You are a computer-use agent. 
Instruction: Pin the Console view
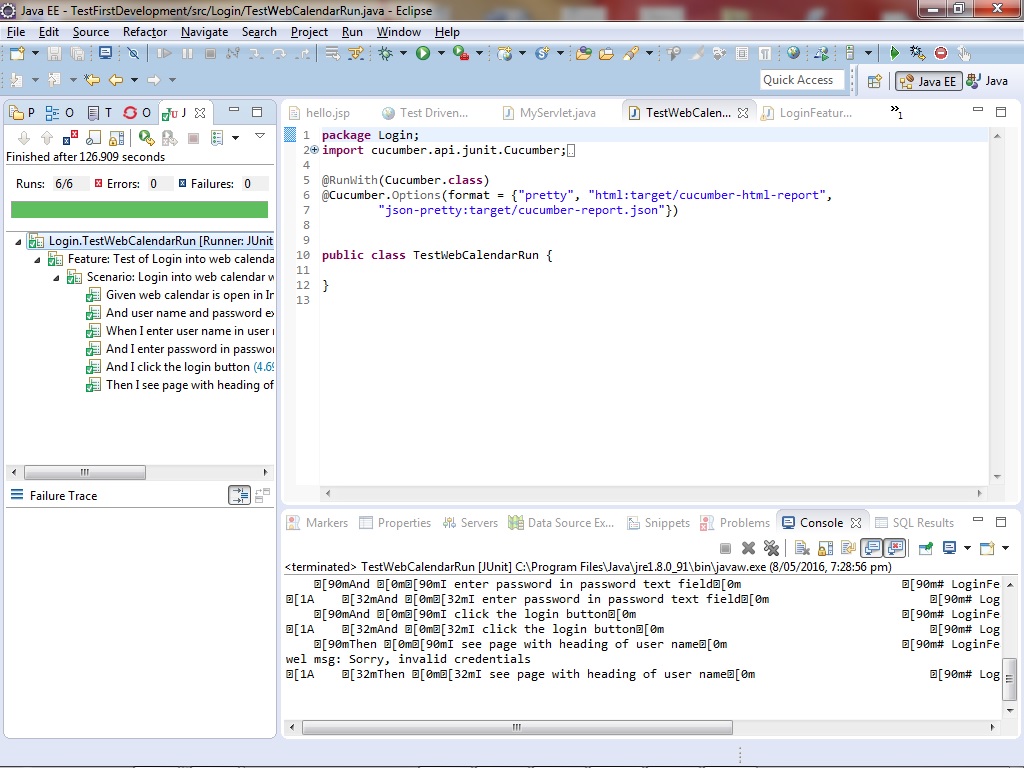(x=926, y=548)
